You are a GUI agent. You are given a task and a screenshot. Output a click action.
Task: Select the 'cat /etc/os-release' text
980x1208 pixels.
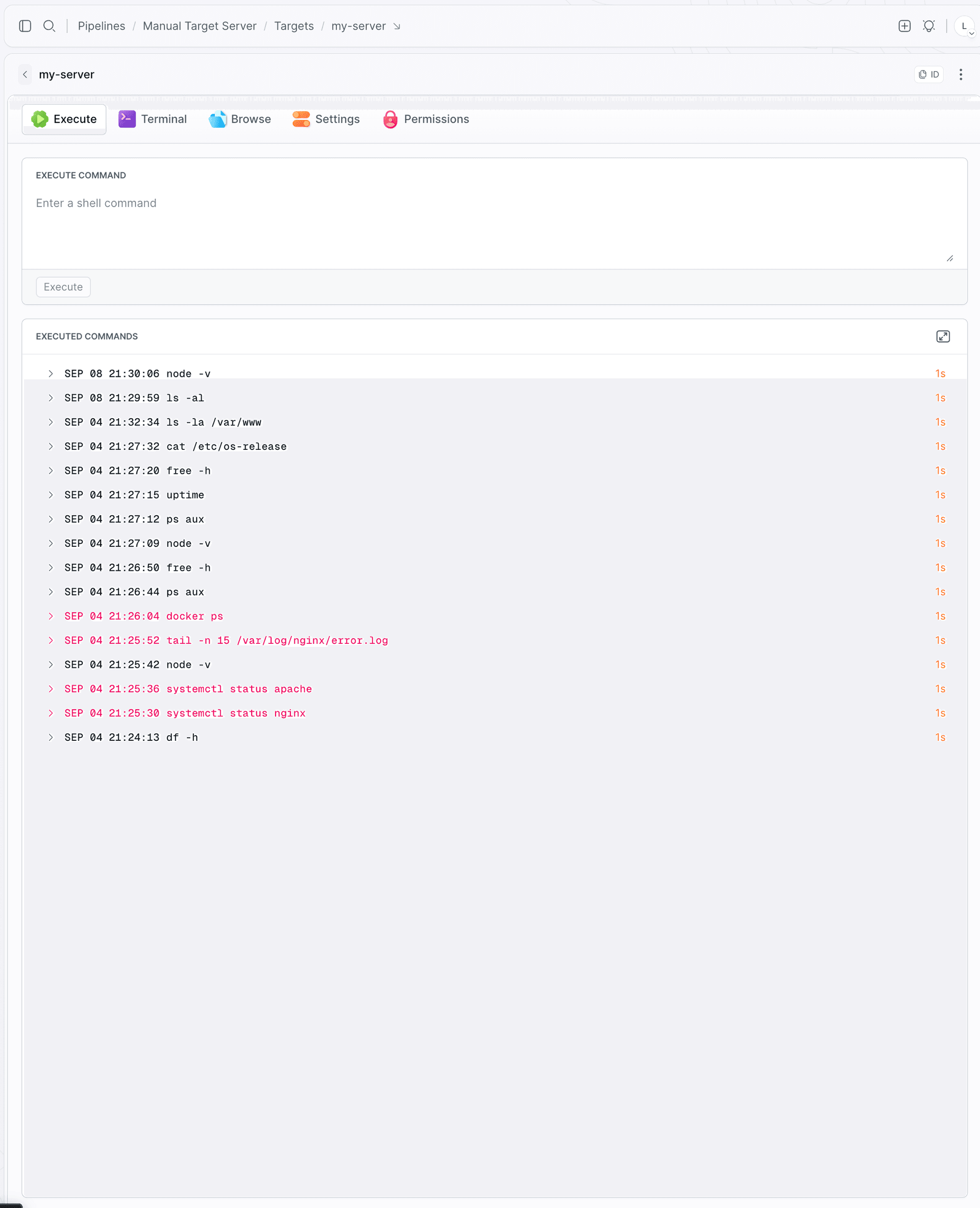227,447
